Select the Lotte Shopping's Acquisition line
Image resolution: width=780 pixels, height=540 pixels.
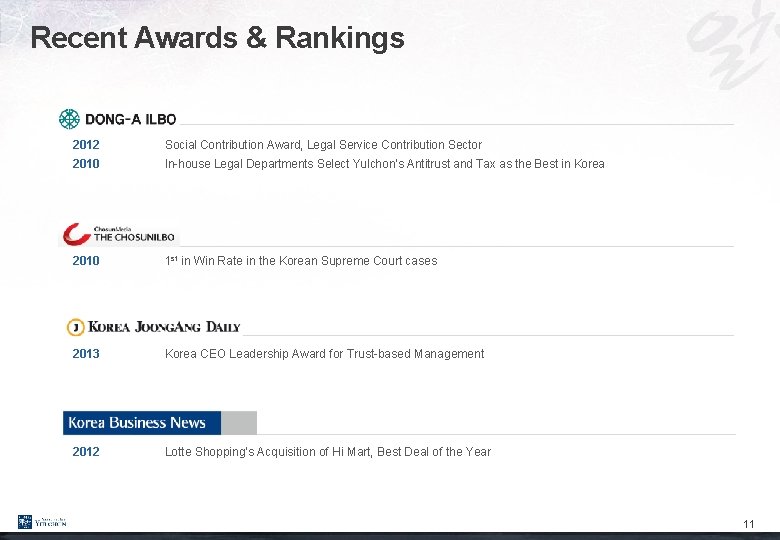(x=328, y=451)
